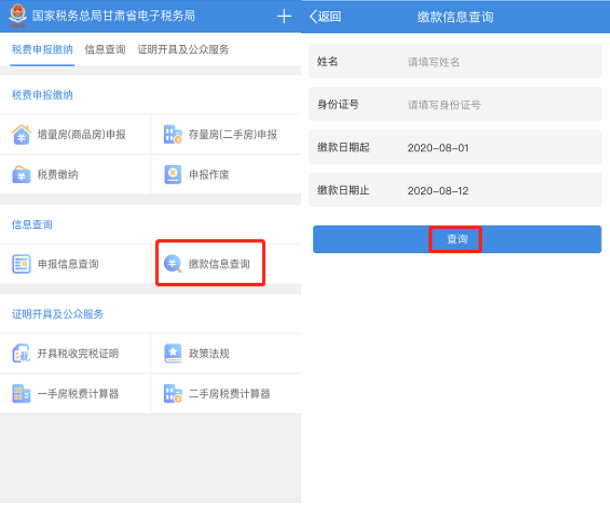Screen dimensions: 610x506
Task: Click the 政策法规 book icon
Action: (173, 354)
